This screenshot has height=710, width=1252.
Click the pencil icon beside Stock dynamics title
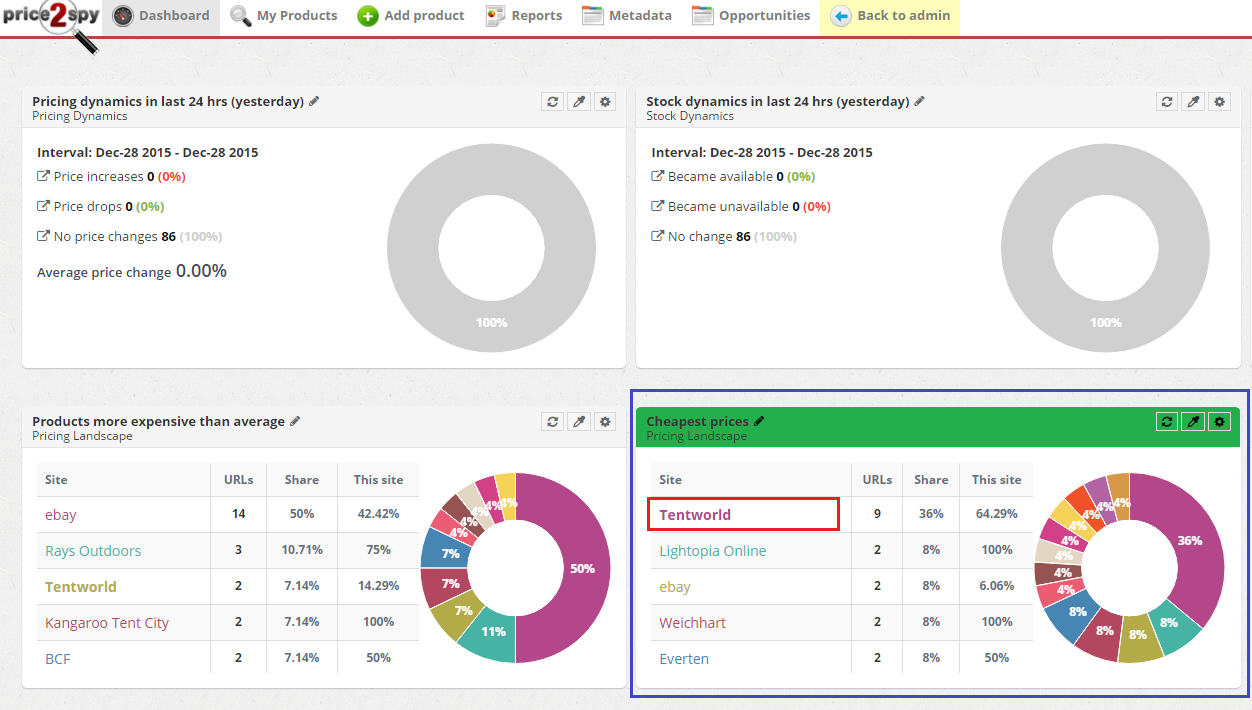coord(920,101)
